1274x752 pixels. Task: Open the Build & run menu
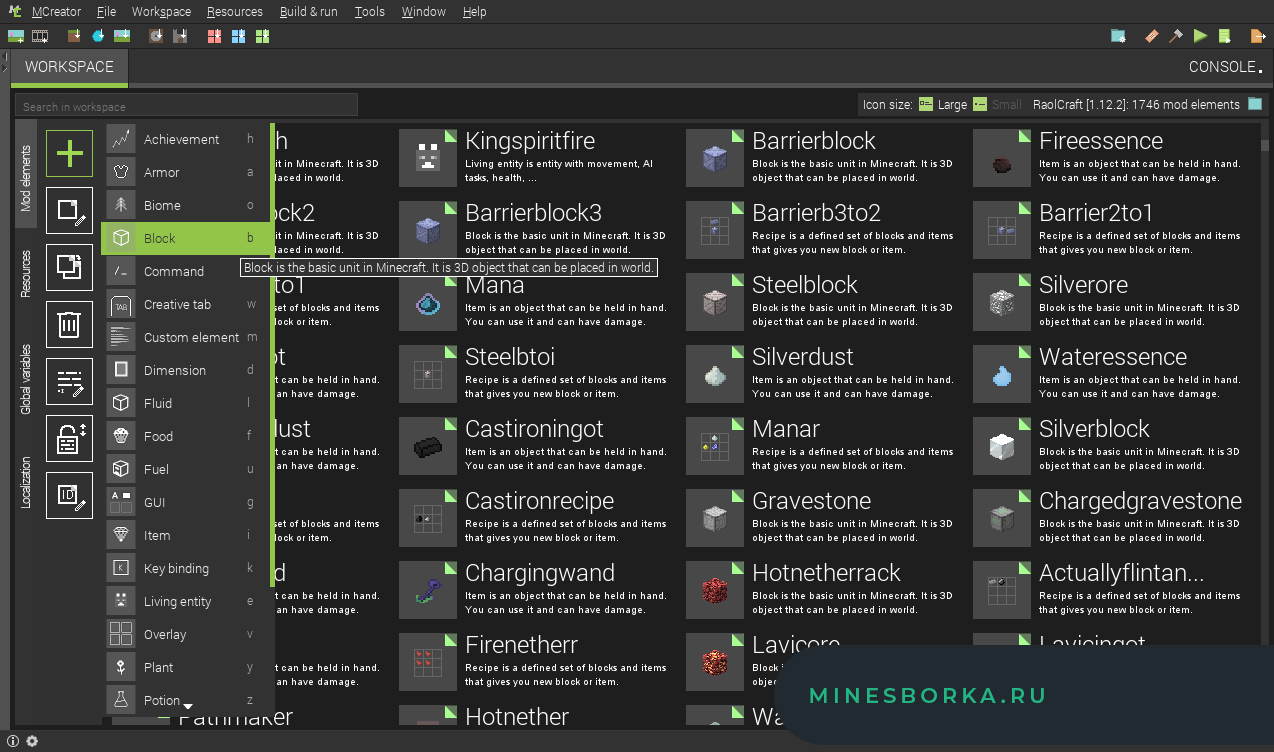[x=308, y=12]
